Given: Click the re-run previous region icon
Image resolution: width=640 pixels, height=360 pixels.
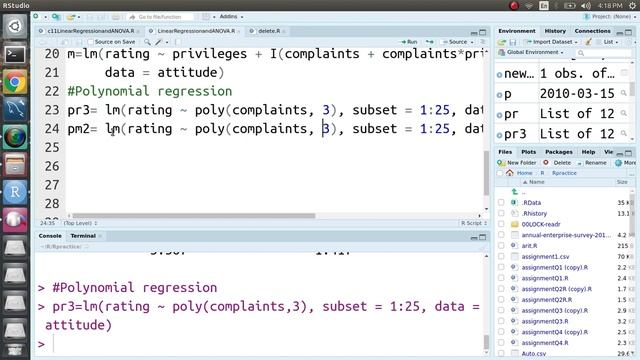Looking at the screenshot, I should pyautogui.click(x=429, y=42).
